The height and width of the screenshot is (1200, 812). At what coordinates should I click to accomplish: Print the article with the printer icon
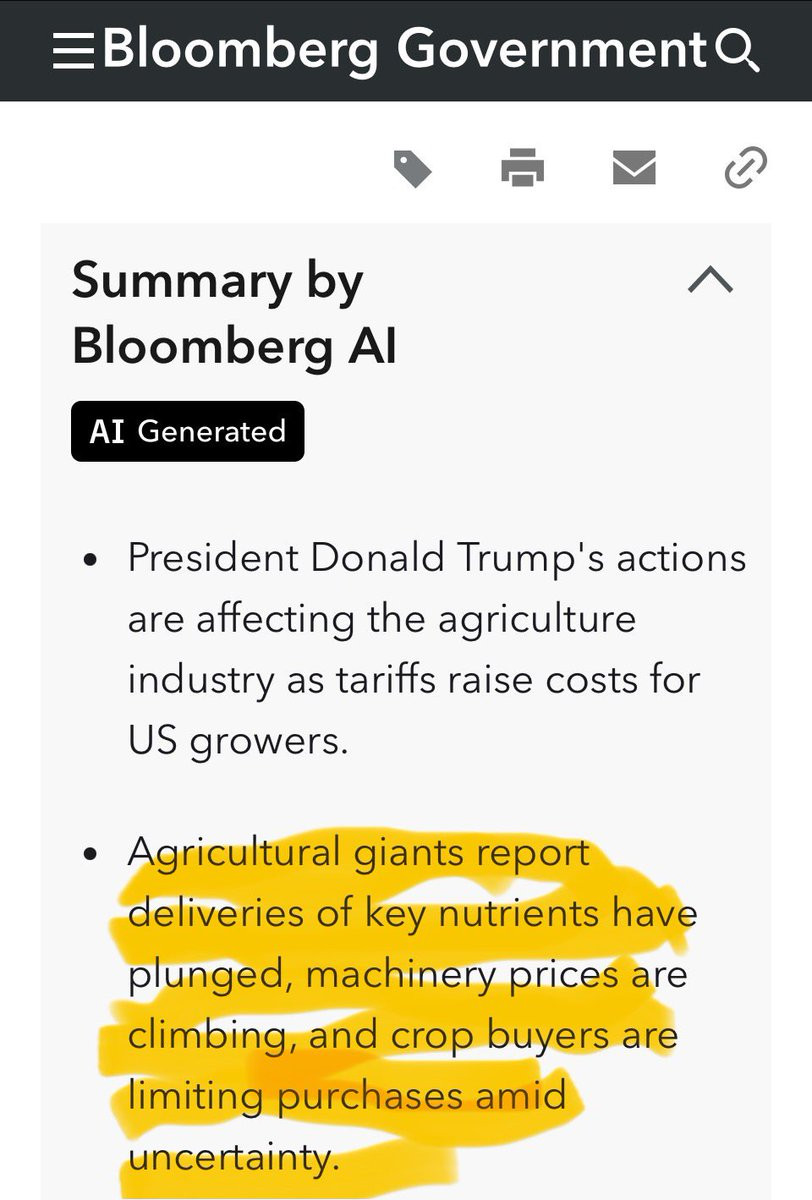click(x=523, y=167)
